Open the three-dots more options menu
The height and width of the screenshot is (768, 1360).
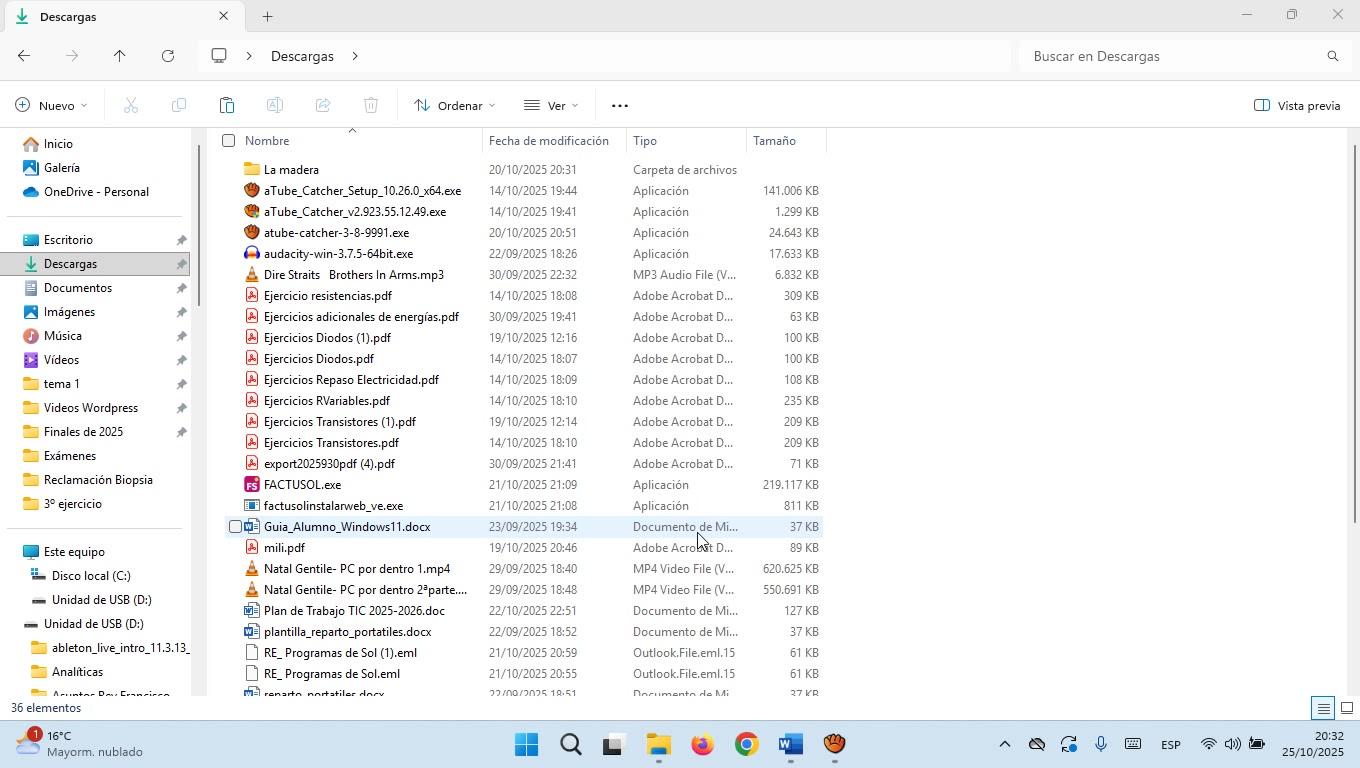point(619,105)
